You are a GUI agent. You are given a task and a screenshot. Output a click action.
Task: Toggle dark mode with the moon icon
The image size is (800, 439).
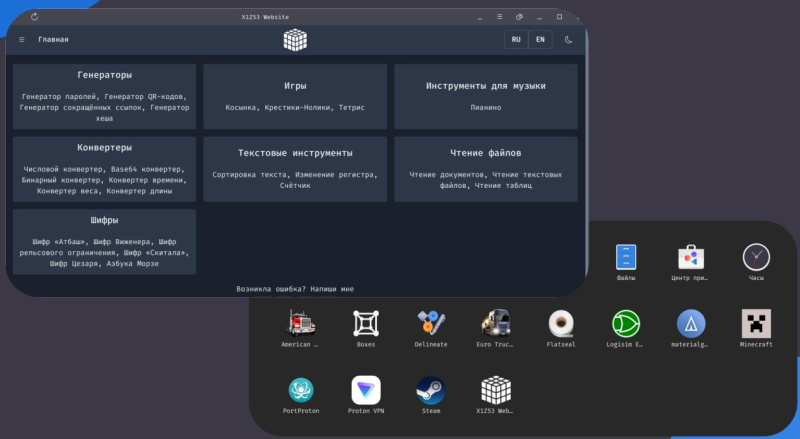click(x=569, y=40)
